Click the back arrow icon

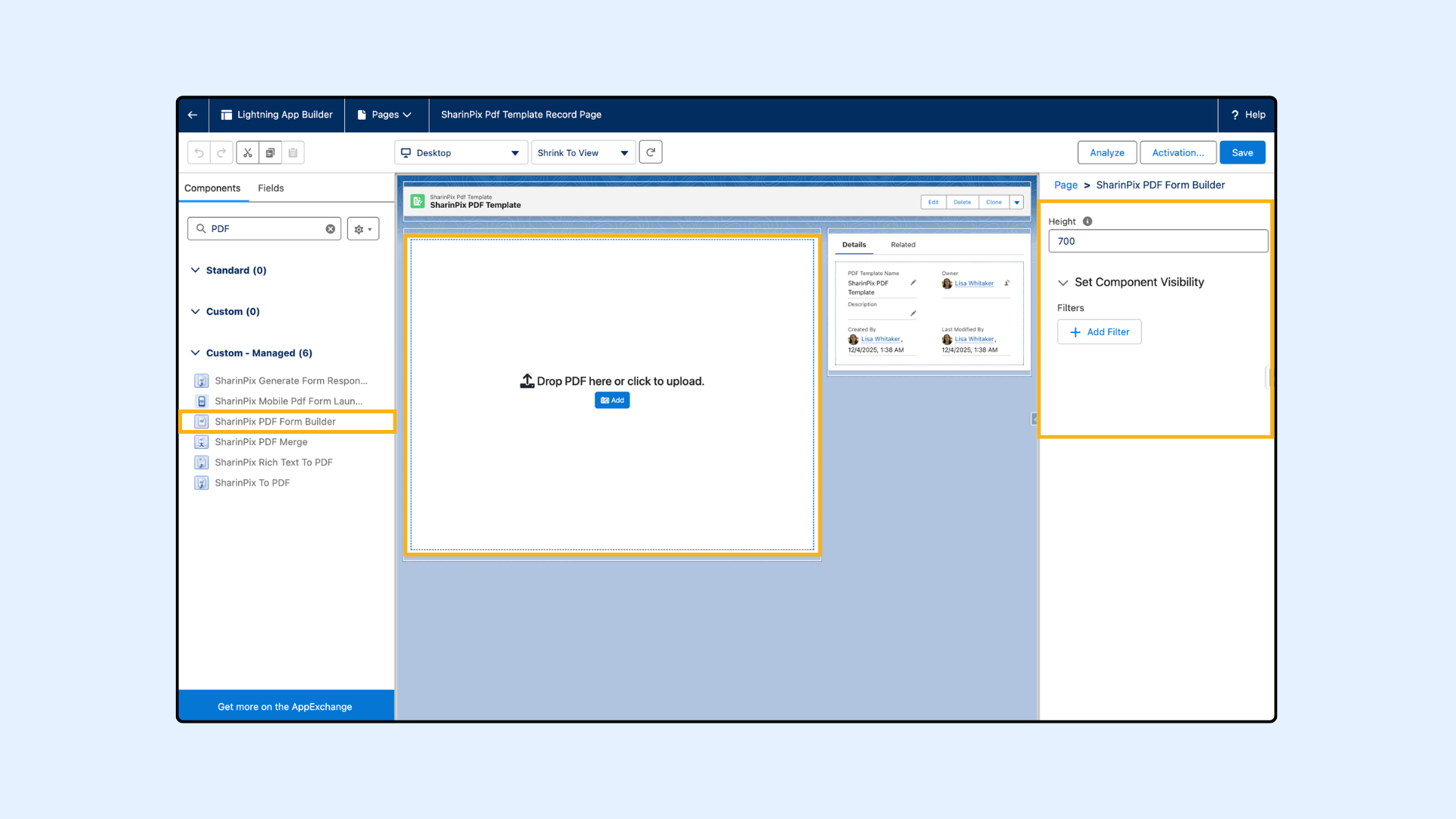click(x=193, y=115)
